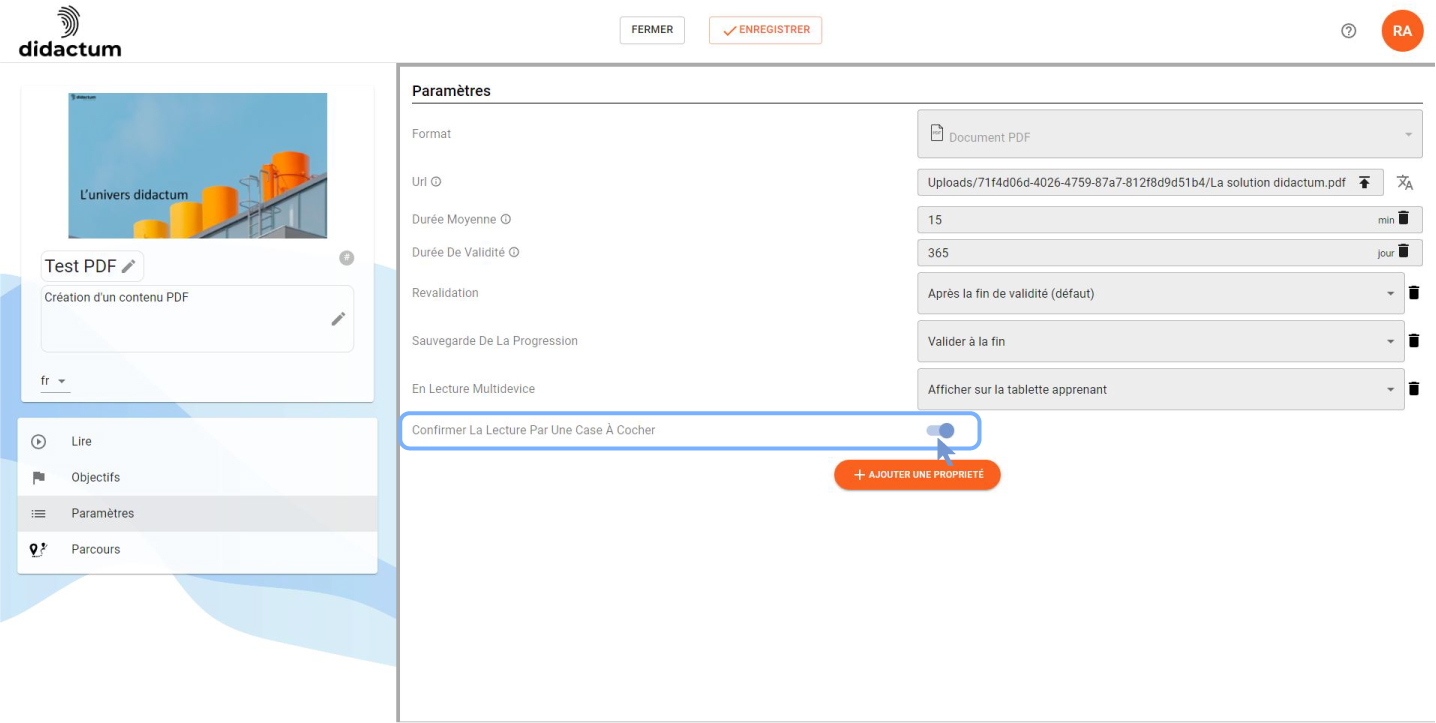Click the L'univers didactum thumbnail image
The width and height of the screenshot is (1436, 723).
click(x=198, y=165)
